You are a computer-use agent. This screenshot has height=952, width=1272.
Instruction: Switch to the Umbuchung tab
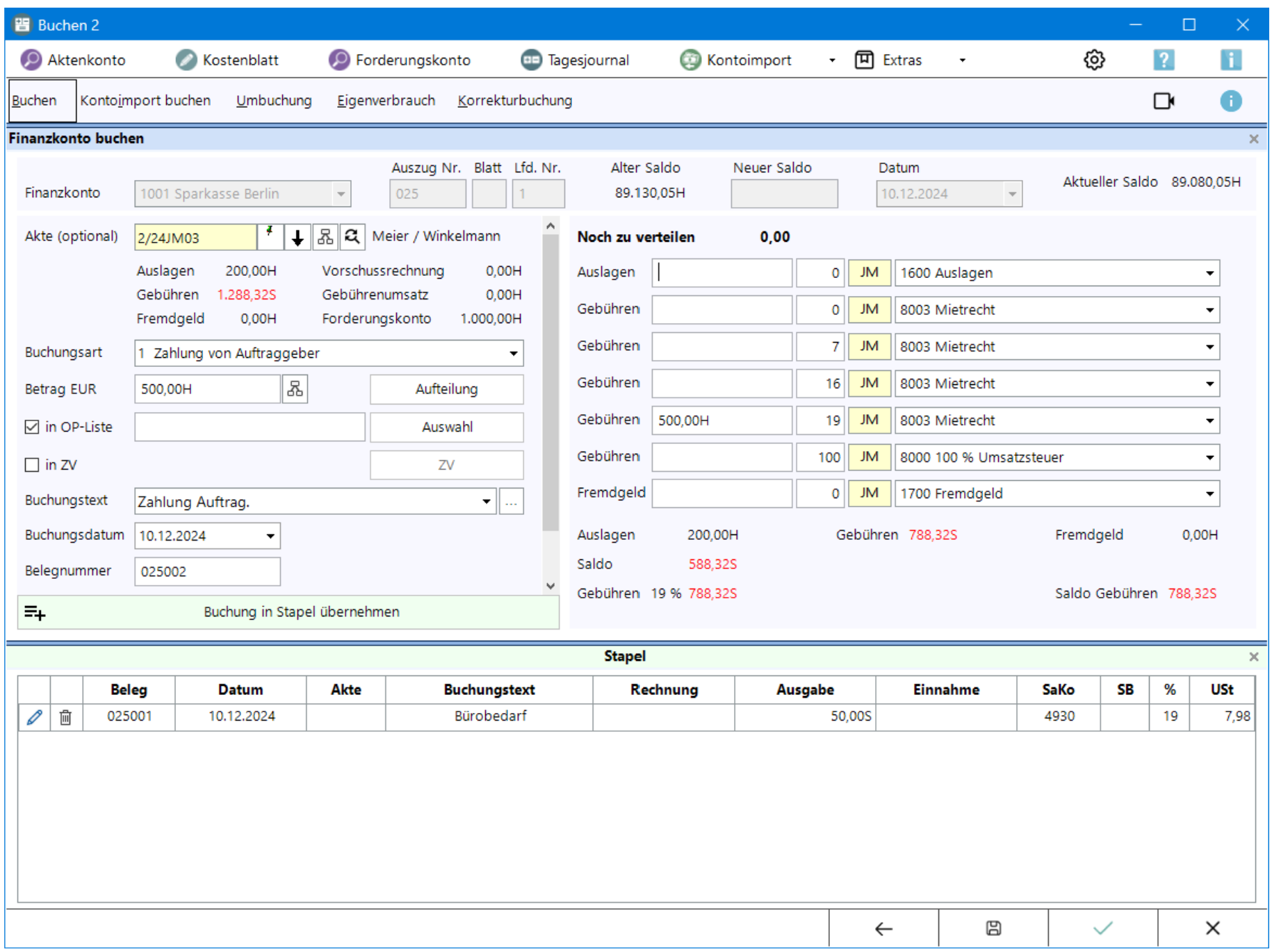274,101
